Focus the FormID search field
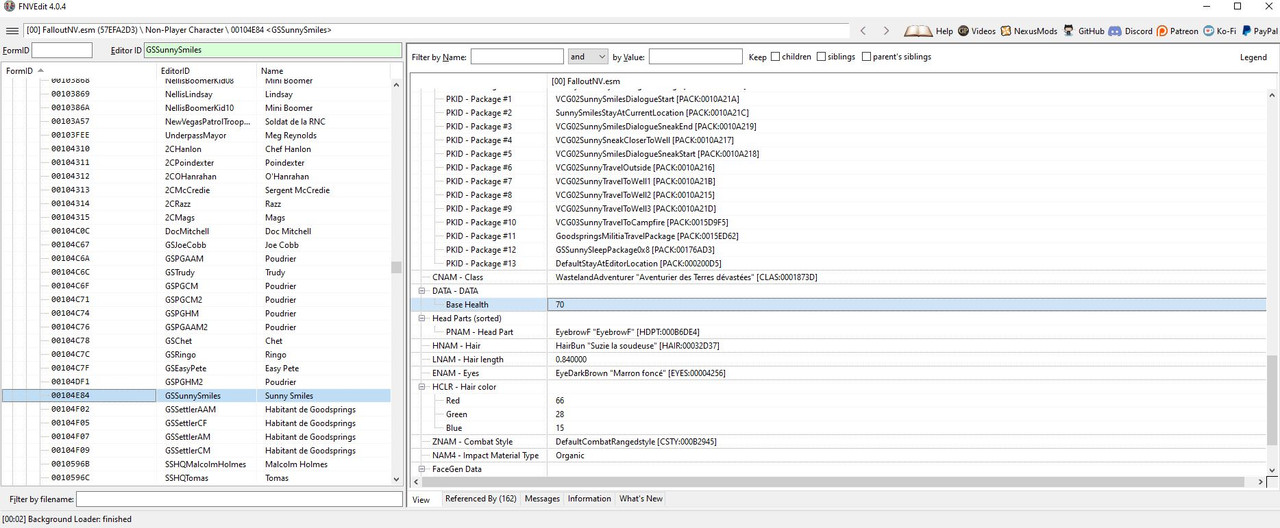This screenshot has height=528, width=1280. click(x=62, y=50)
